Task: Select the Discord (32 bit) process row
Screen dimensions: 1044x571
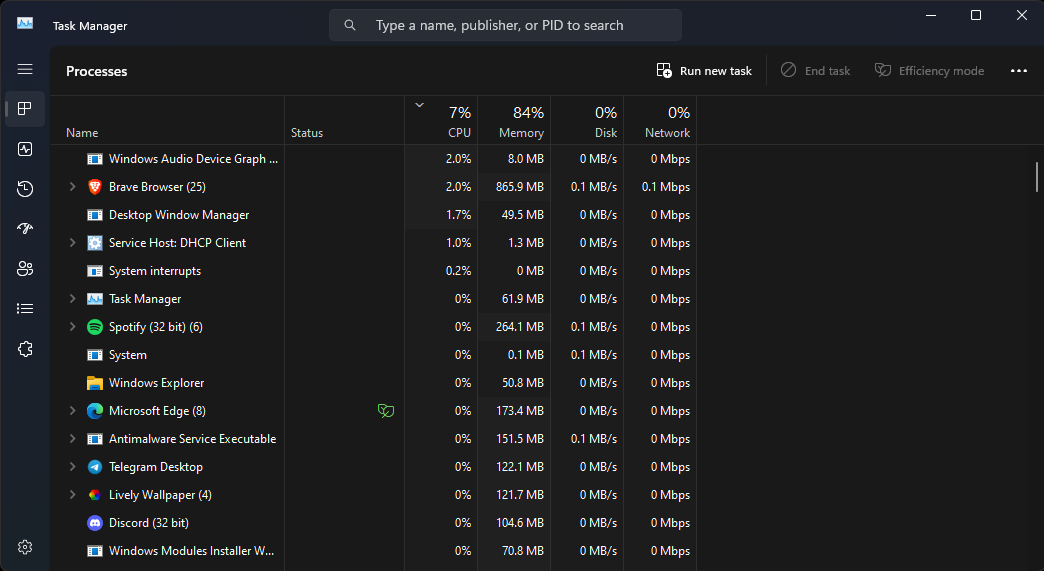Action: (148, 523)
